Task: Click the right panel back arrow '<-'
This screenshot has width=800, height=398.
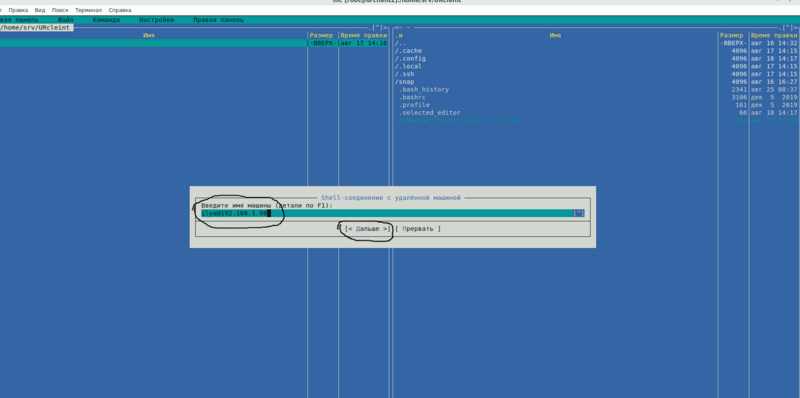Action: (398, 28)
